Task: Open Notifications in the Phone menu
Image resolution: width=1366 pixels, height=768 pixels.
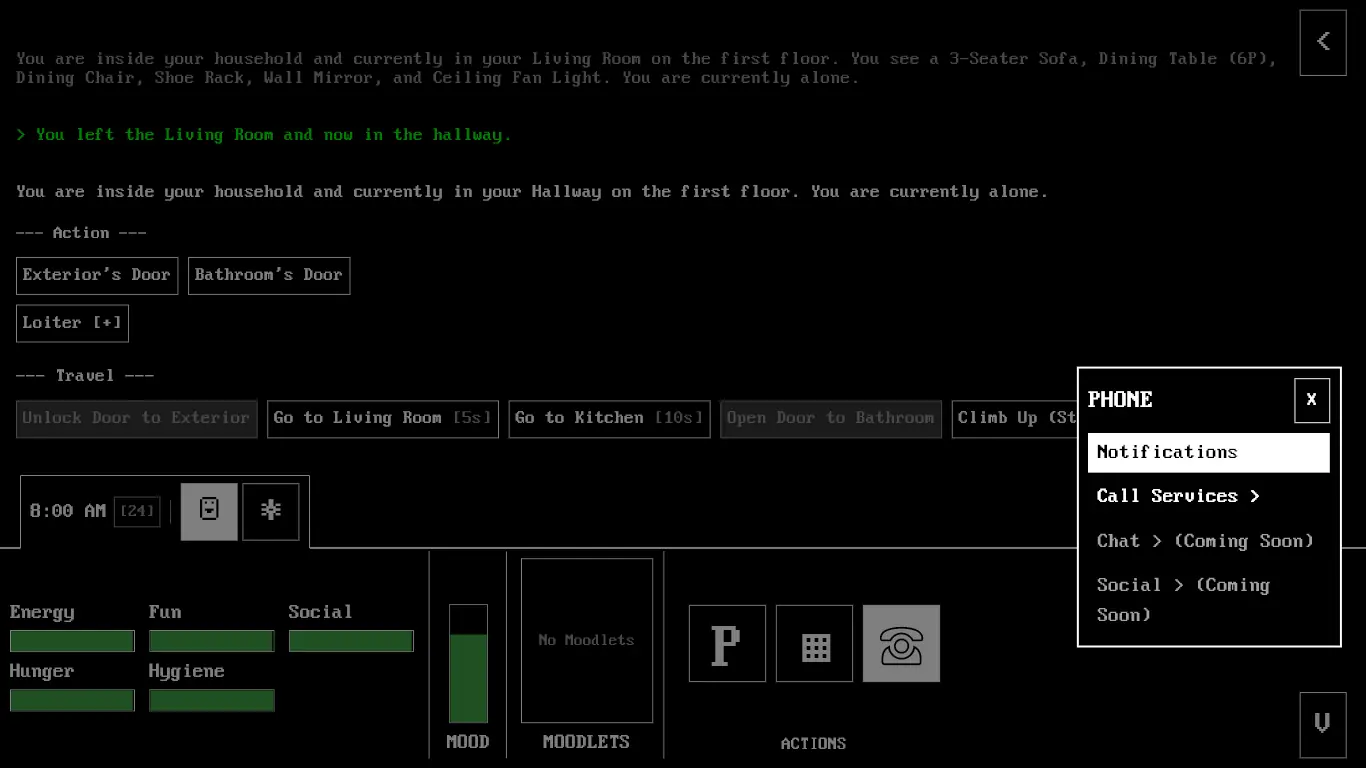Action: point(1208,452)
